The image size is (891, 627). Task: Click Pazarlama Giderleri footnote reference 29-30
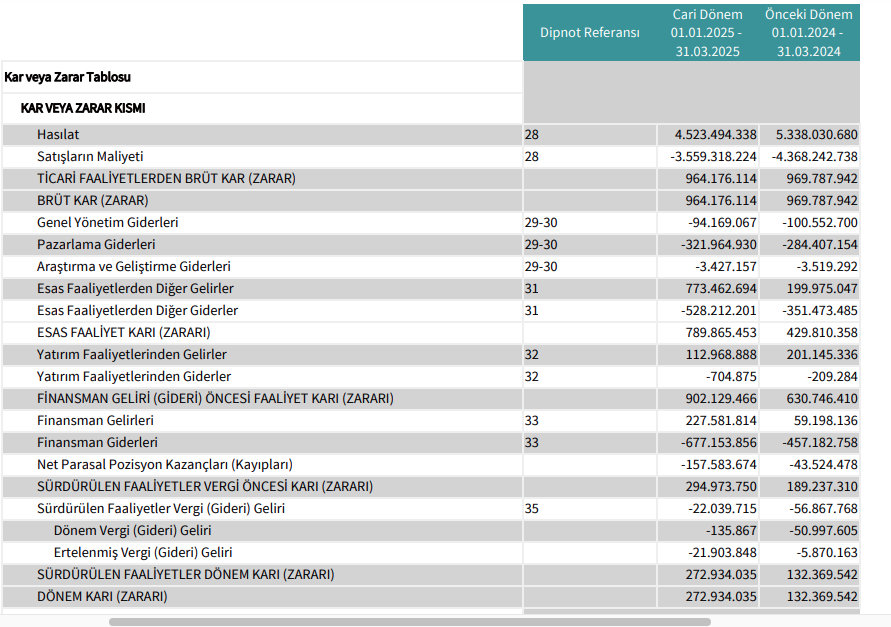coord(541,245)
